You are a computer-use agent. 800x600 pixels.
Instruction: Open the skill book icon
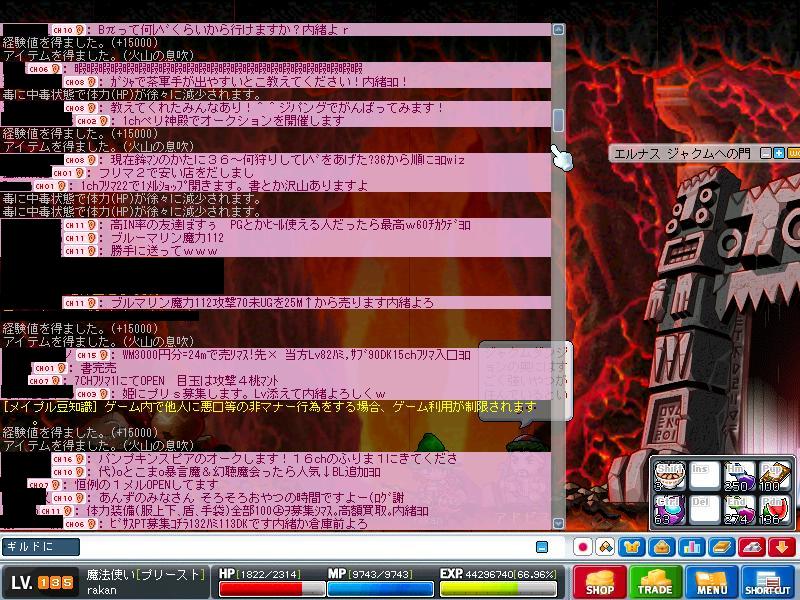[x=721, y=547]
